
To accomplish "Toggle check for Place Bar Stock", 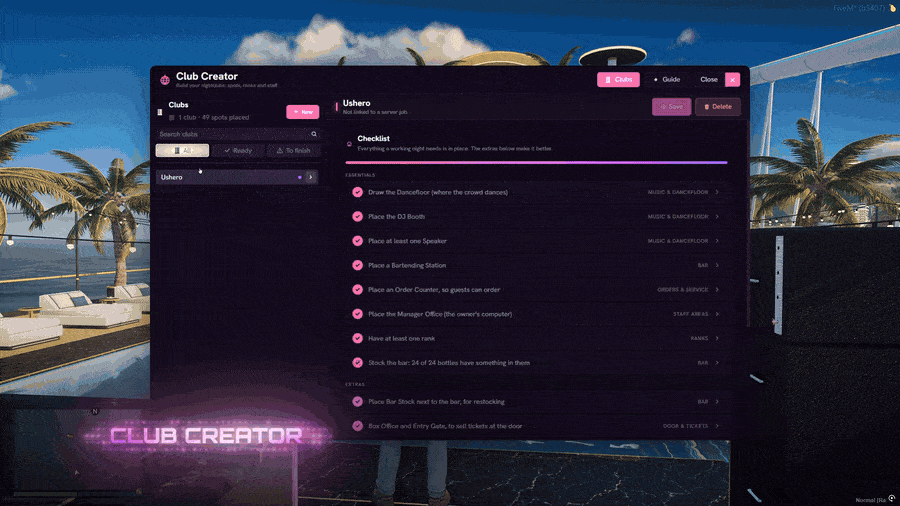I will coord(358,402).
